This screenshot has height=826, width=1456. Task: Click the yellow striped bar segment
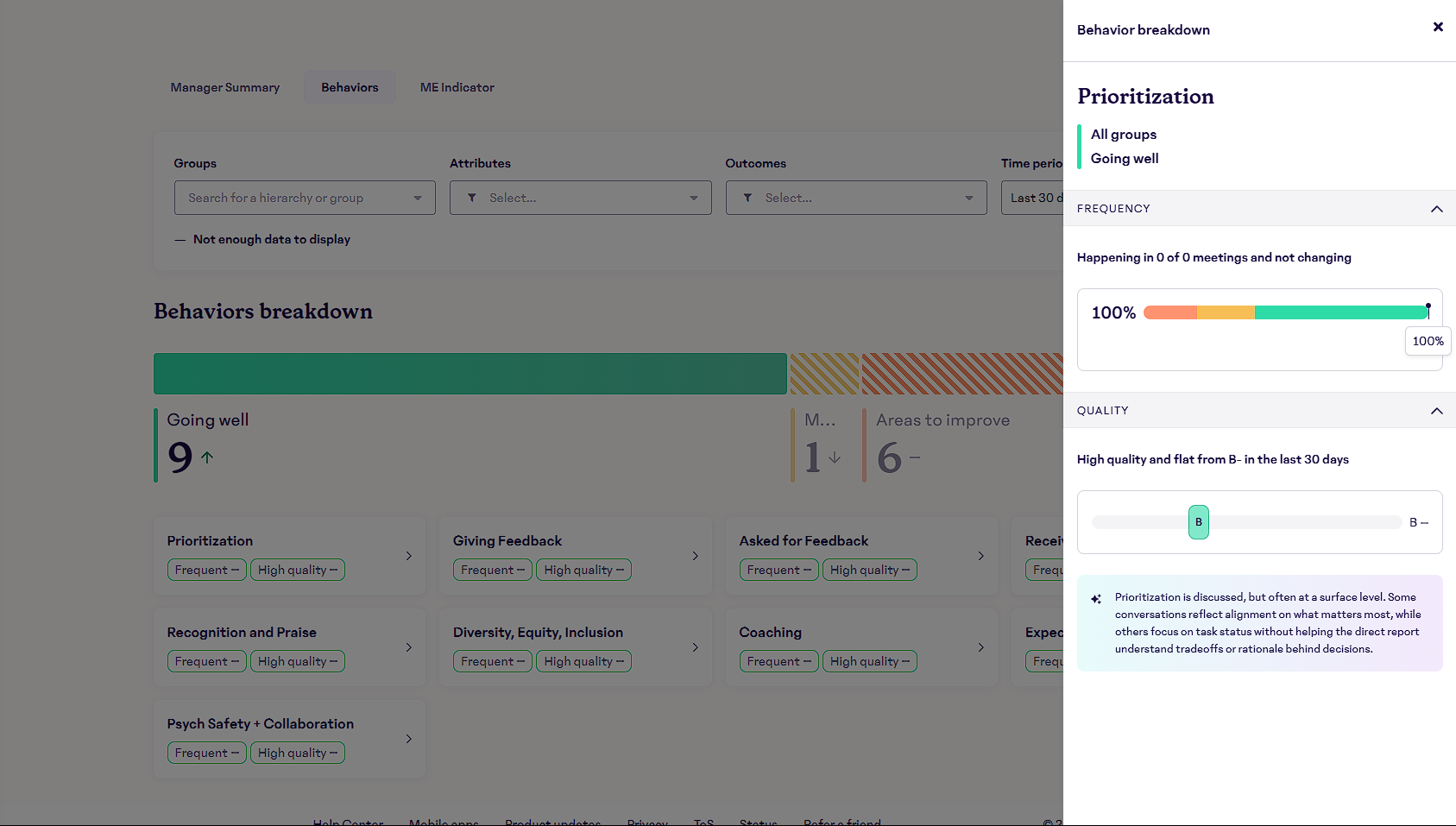824,374
